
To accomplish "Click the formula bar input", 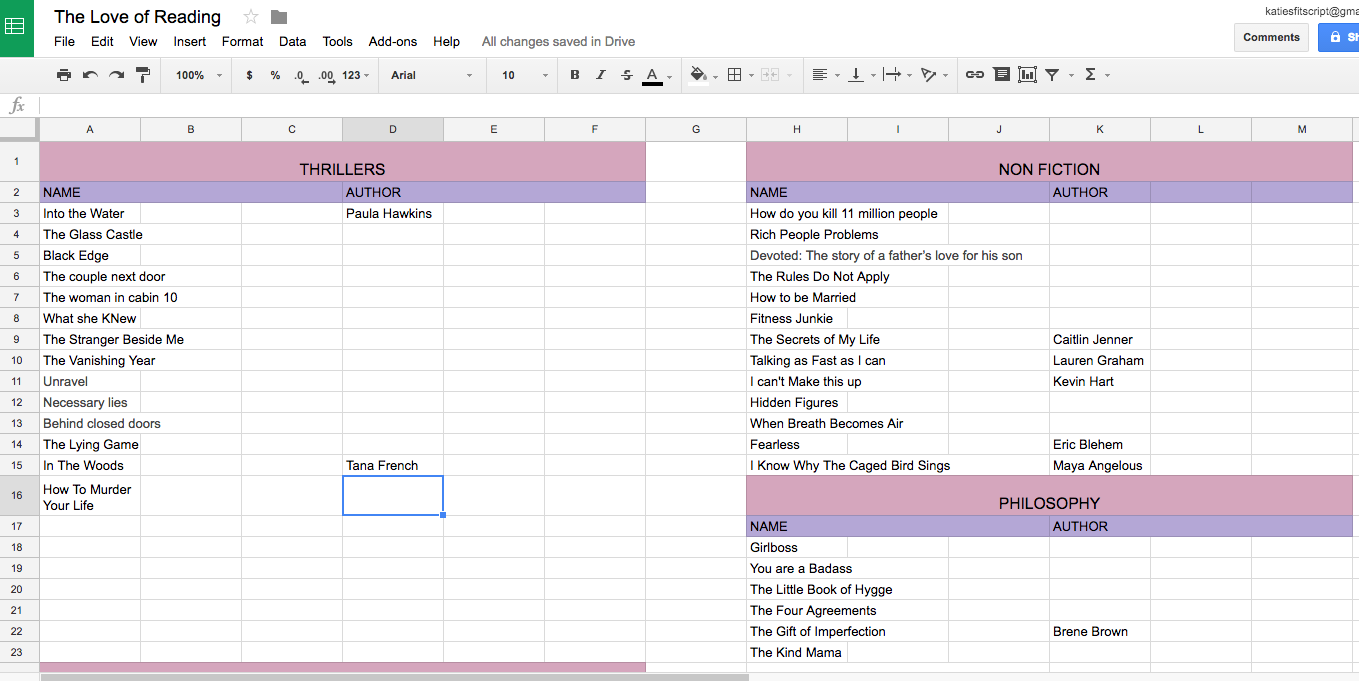I will [698, 105].
